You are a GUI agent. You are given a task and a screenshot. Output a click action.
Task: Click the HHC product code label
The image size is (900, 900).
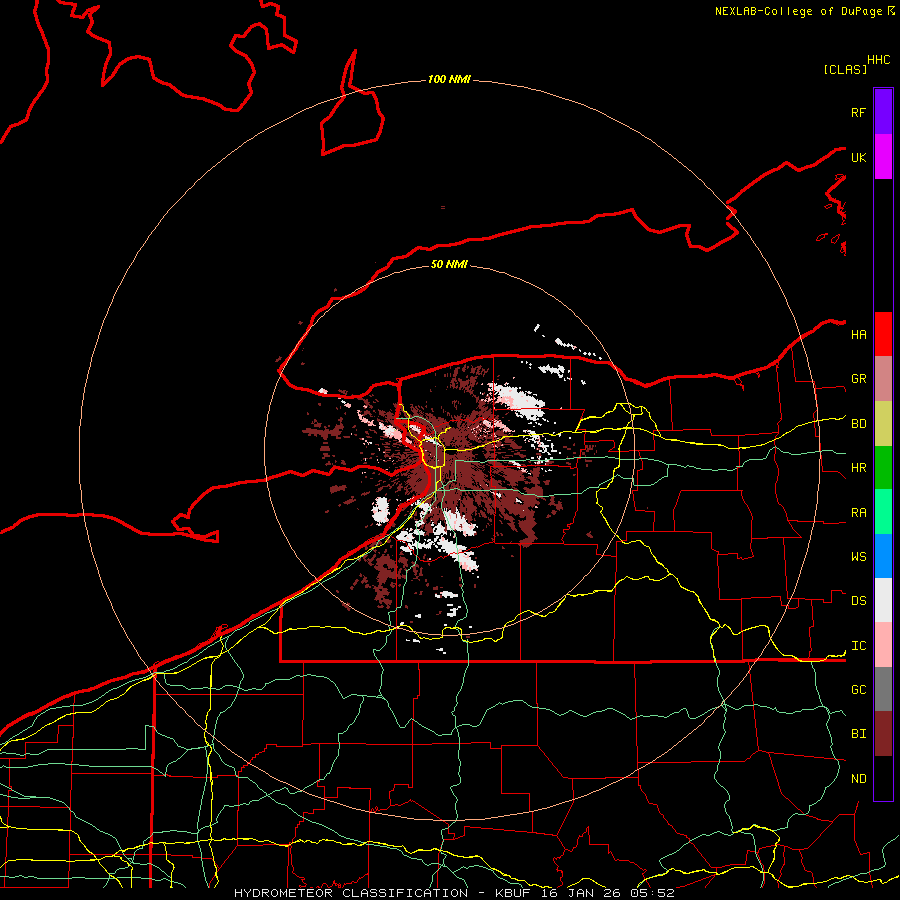point(878,60)
